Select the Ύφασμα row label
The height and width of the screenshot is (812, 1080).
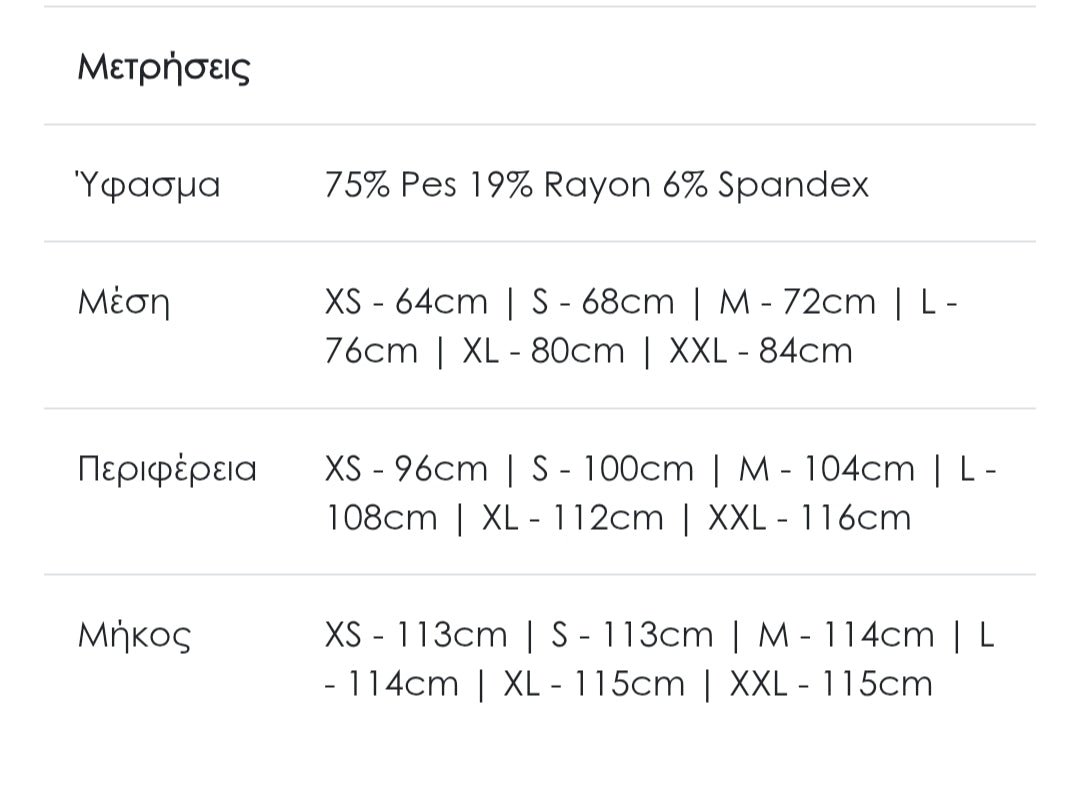pos(149,185)
